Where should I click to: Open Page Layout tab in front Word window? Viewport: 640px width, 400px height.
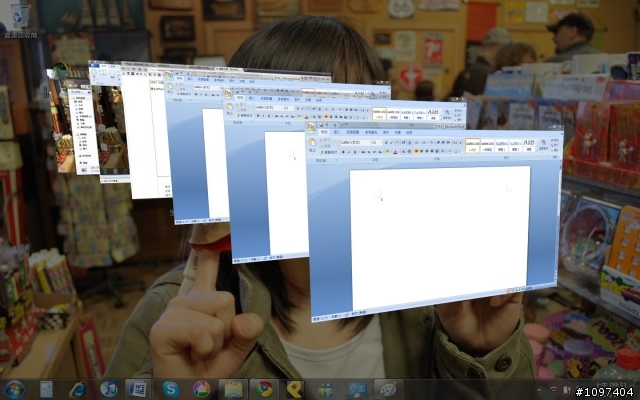coord(353,132)
